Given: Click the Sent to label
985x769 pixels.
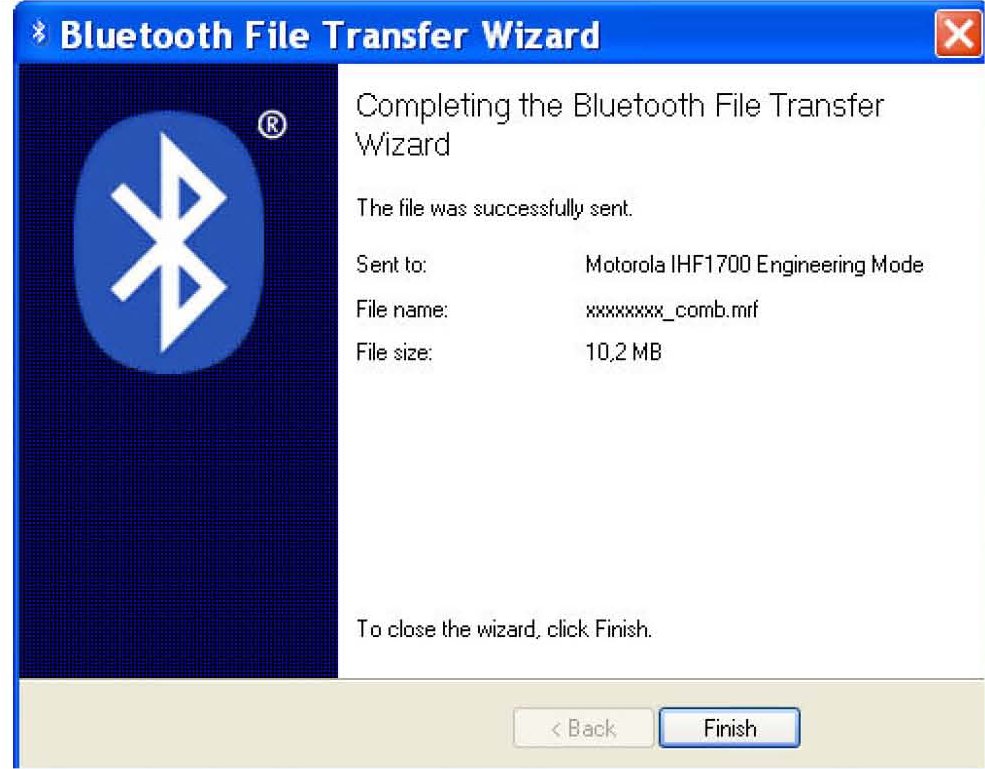Looking at the screenshot, I should point(391,264).
